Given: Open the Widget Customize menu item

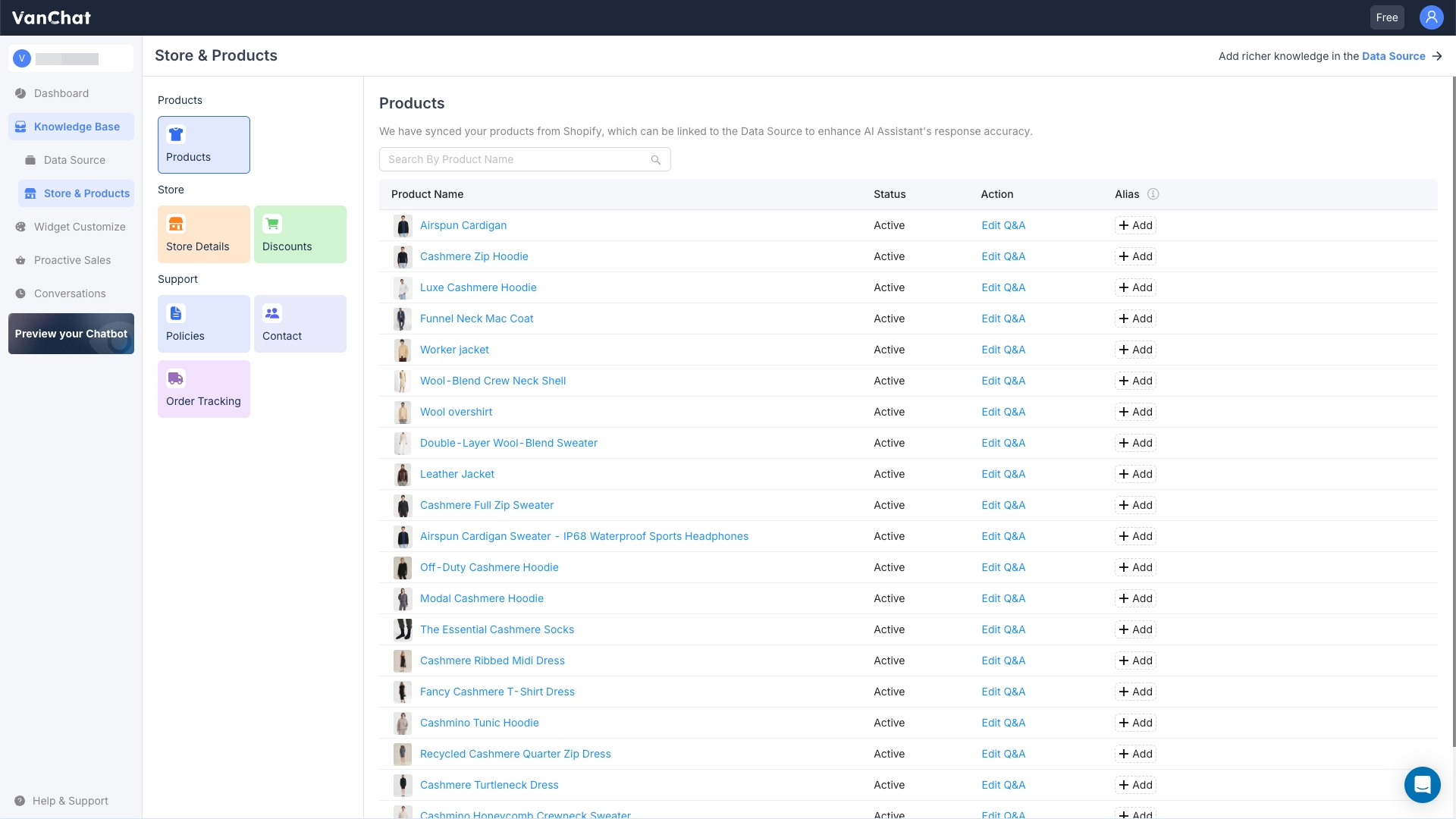Looking at the screenshot, I should pyautogui.click(x=80, y=227).
